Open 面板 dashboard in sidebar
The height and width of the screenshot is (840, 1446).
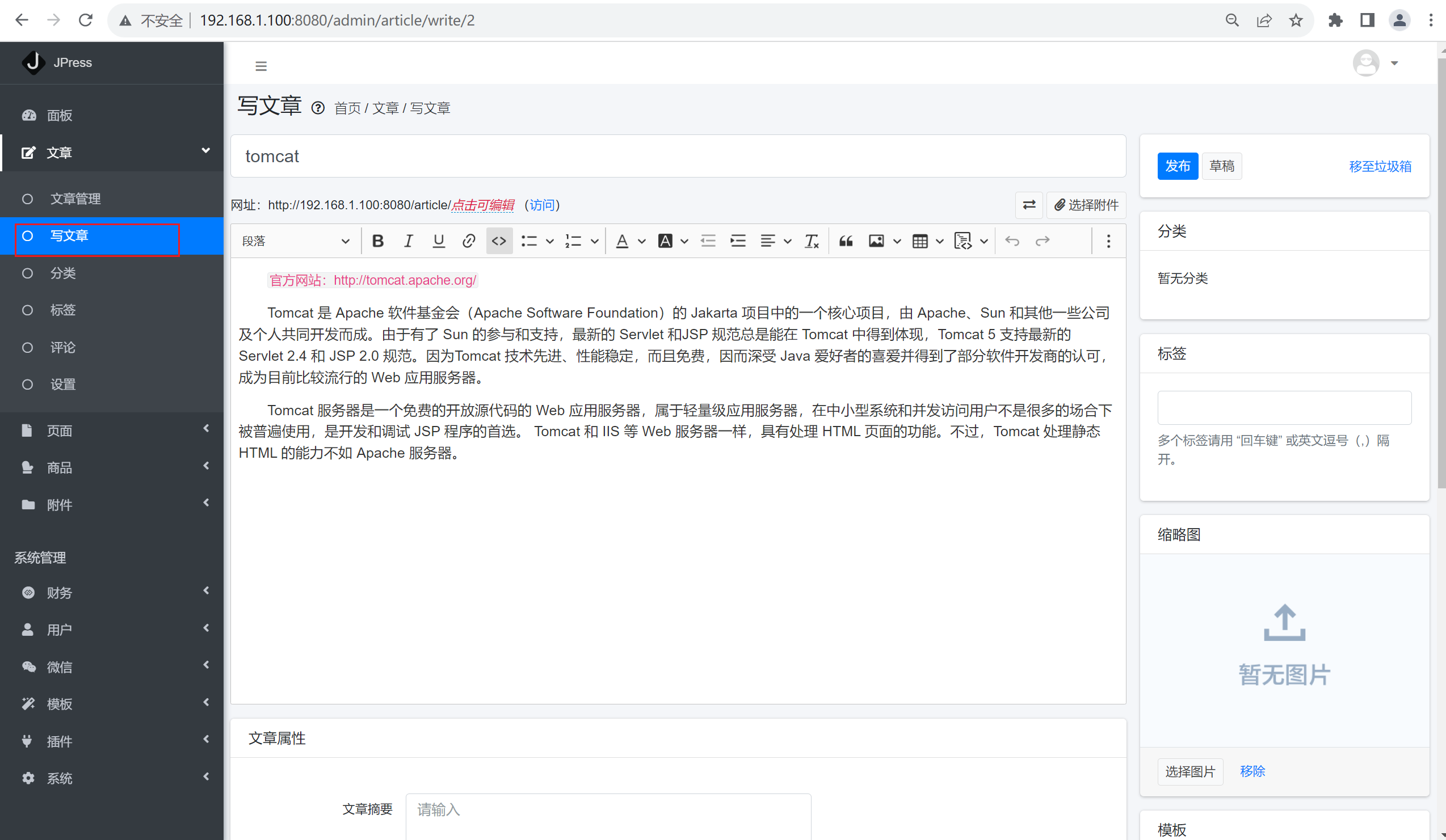pyautogui.click(x=112, y=115)
